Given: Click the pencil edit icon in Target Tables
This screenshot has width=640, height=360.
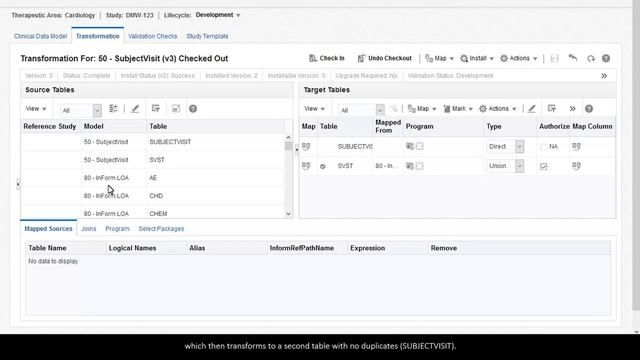Looking at the screenshot, I should (x=531, y=109).
